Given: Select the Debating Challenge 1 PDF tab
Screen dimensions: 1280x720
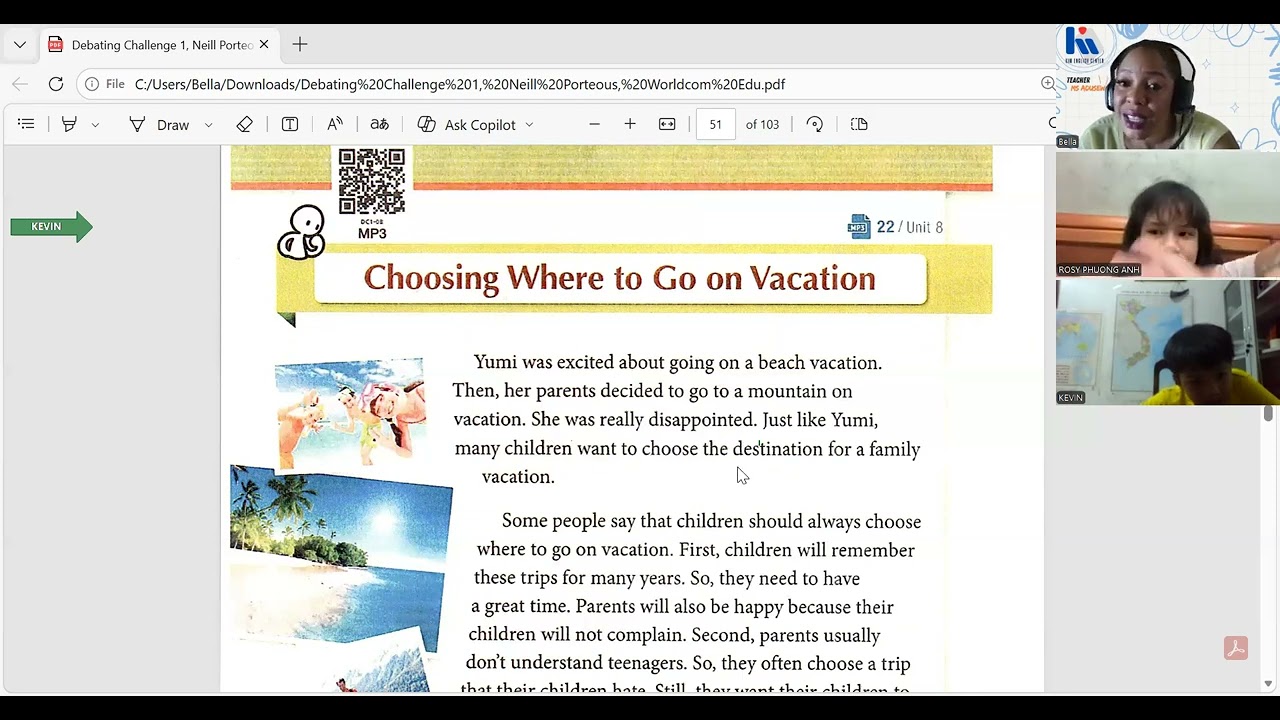Looking at the screenshot, I should 160,45.
